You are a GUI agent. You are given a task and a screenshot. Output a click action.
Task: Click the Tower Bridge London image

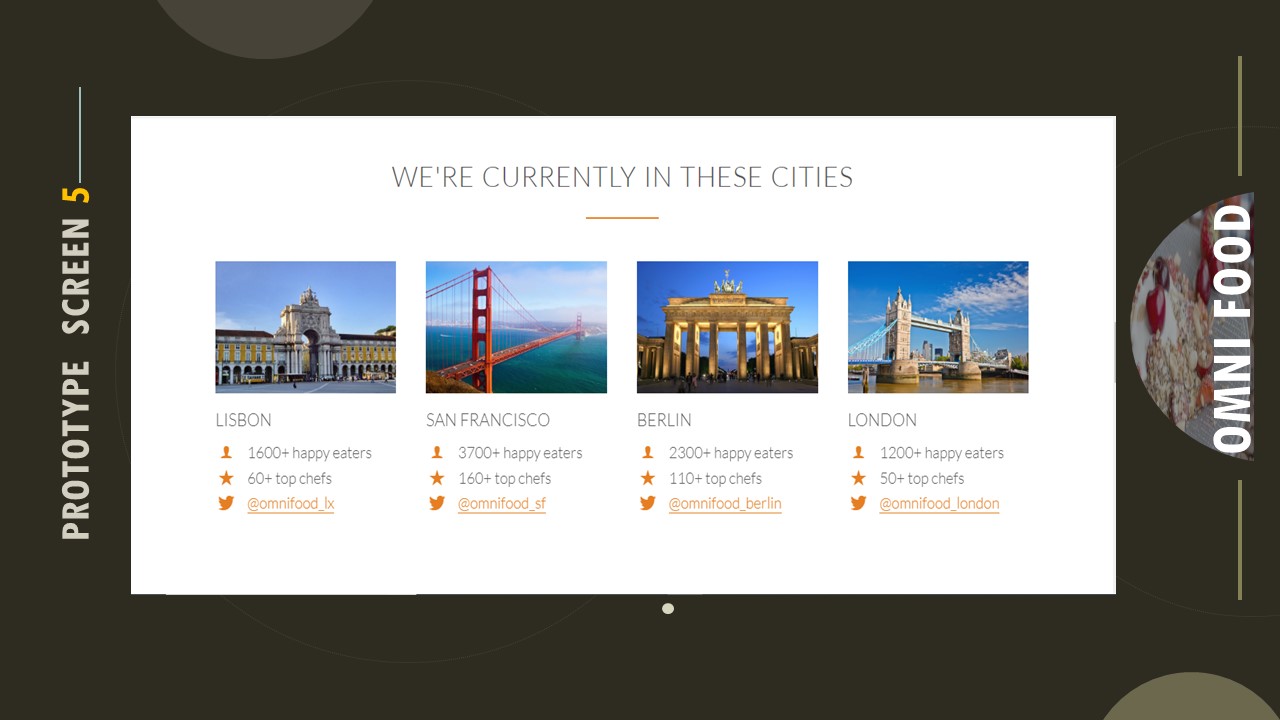click(938, 327)
